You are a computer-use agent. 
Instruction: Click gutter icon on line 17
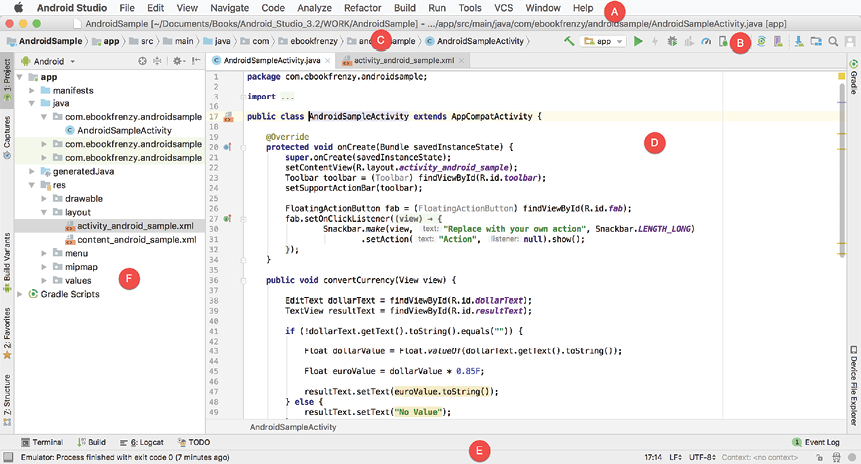[x=228, y=116]
